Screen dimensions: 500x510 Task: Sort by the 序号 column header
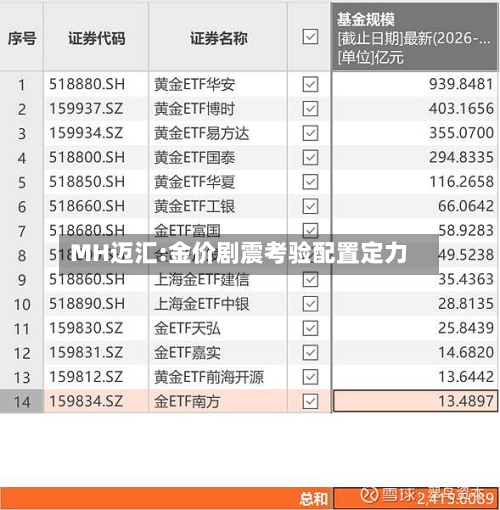pyautogui.click(x=22, y=38)
